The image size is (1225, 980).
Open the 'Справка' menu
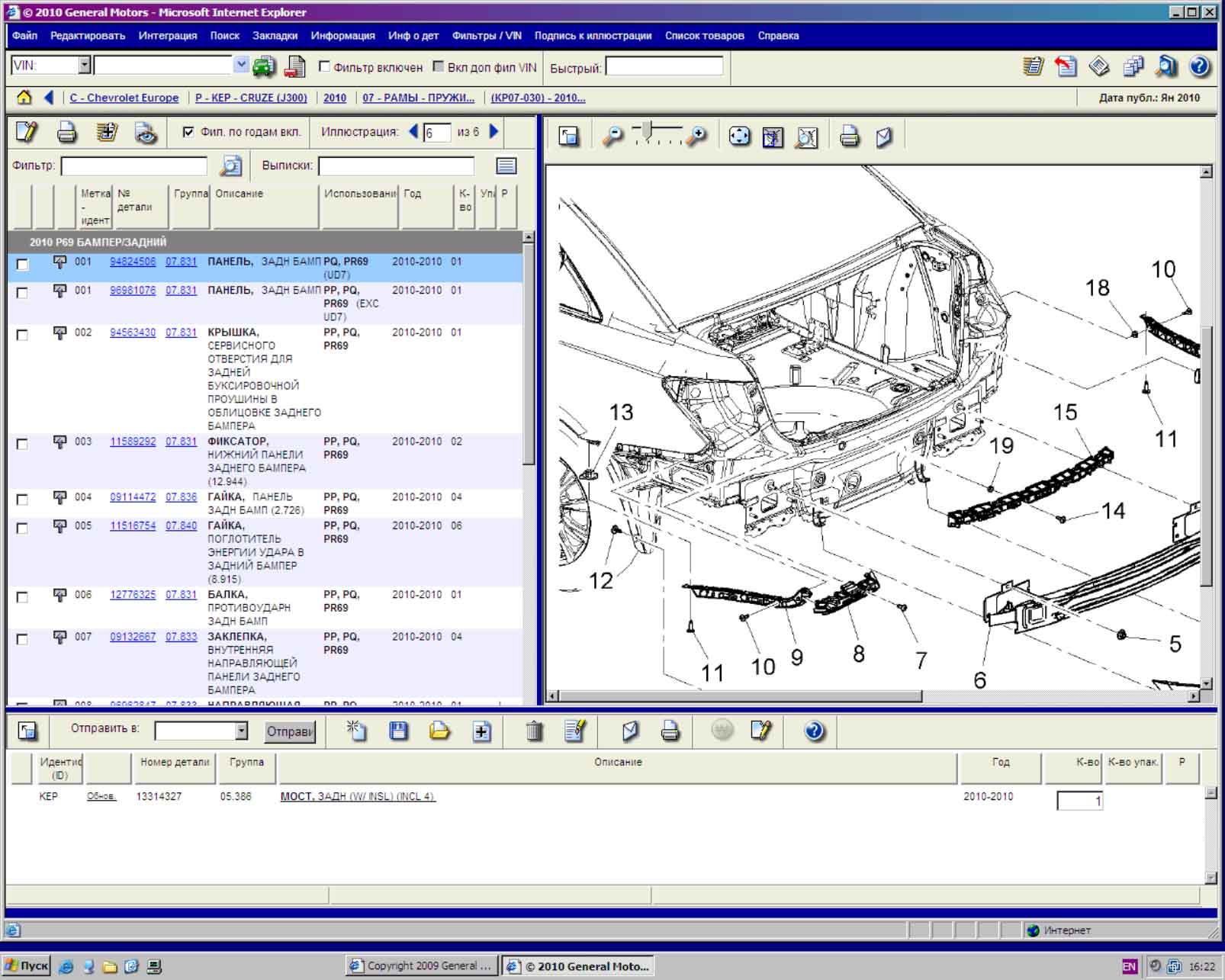pos(778,36)
